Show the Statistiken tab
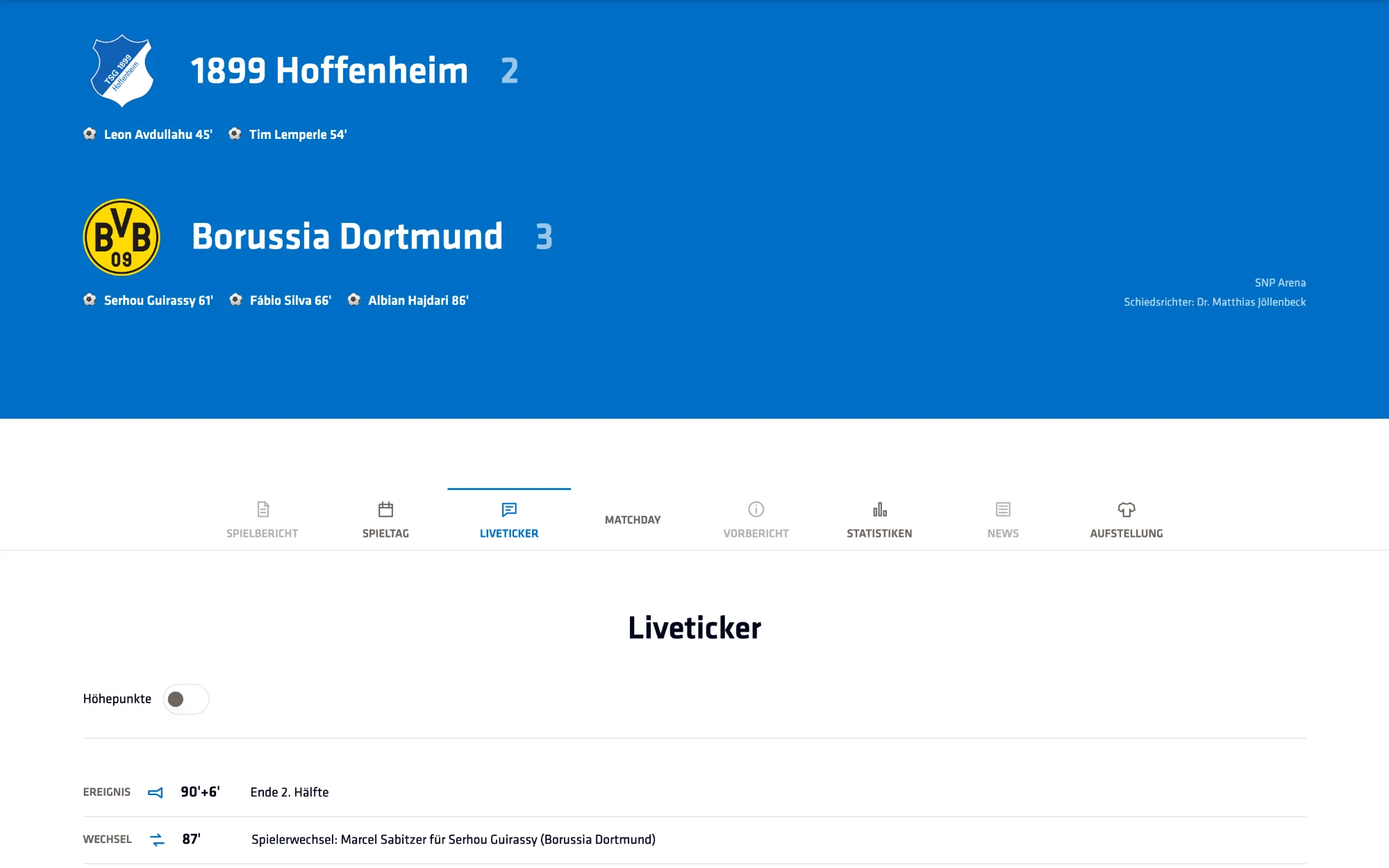 [x=879, y=519]
